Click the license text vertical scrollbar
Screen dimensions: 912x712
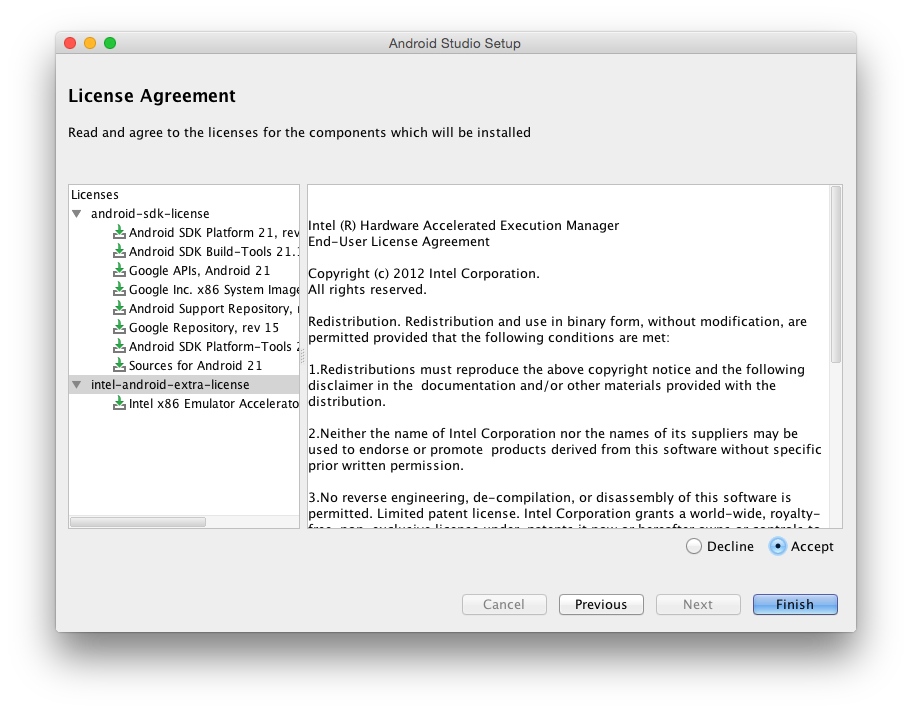[836, 275]
